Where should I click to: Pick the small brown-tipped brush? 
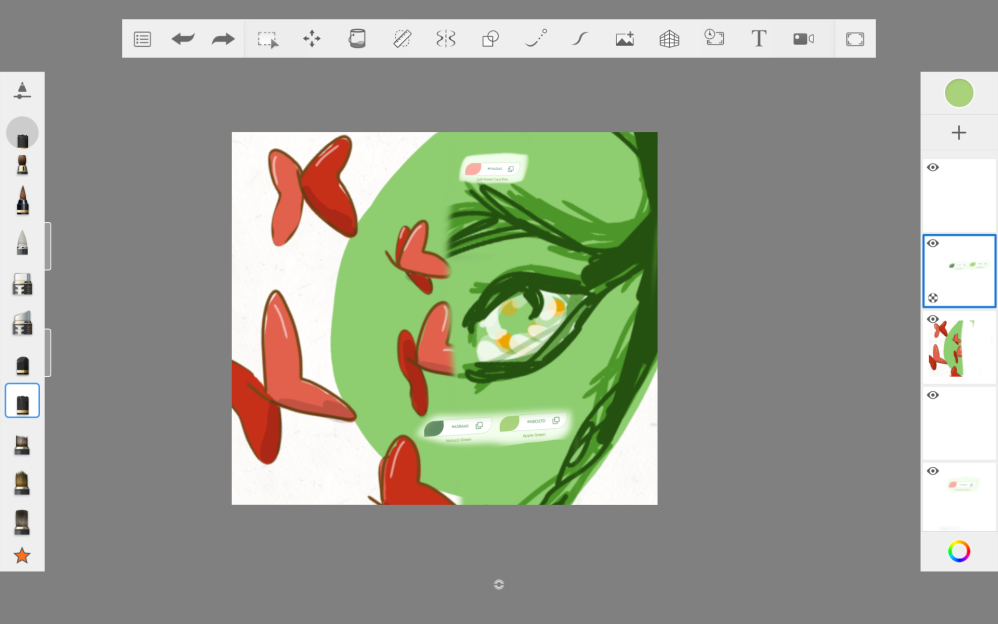(22, 164)
